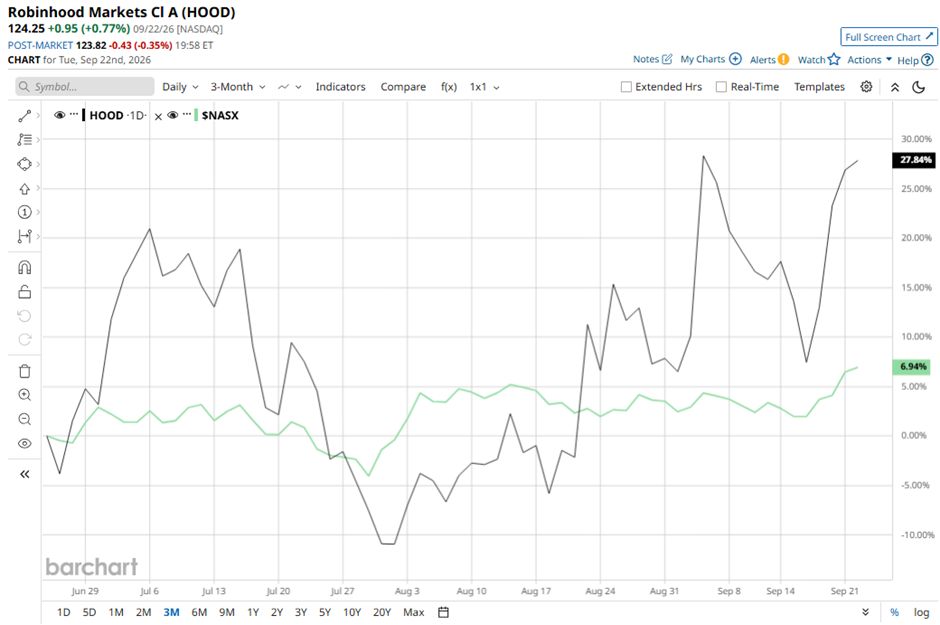Open chart settings gear icon
The width and height of the screenshot is (940, 625).
(866, 87)
